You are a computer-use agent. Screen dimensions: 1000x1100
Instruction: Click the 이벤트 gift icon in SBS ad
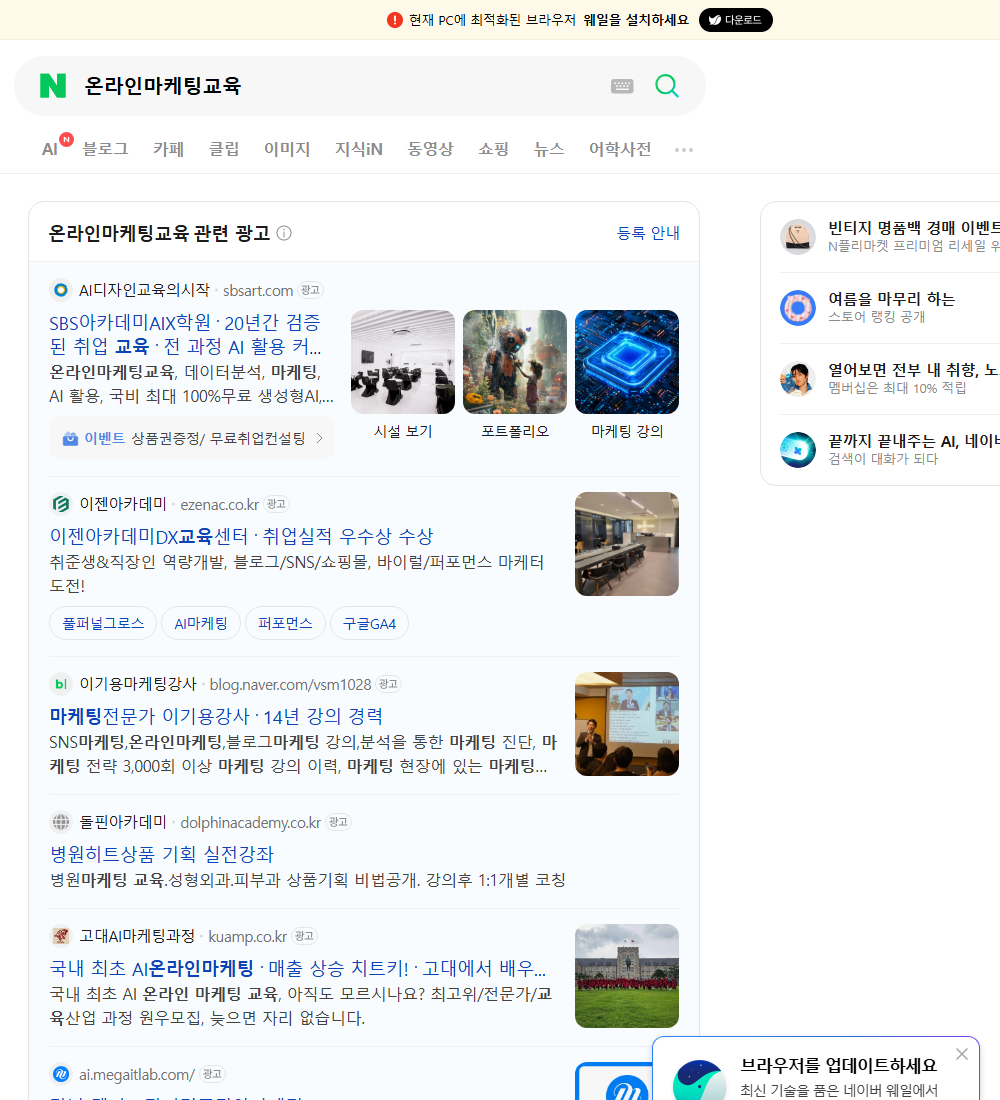pos(70,438)
